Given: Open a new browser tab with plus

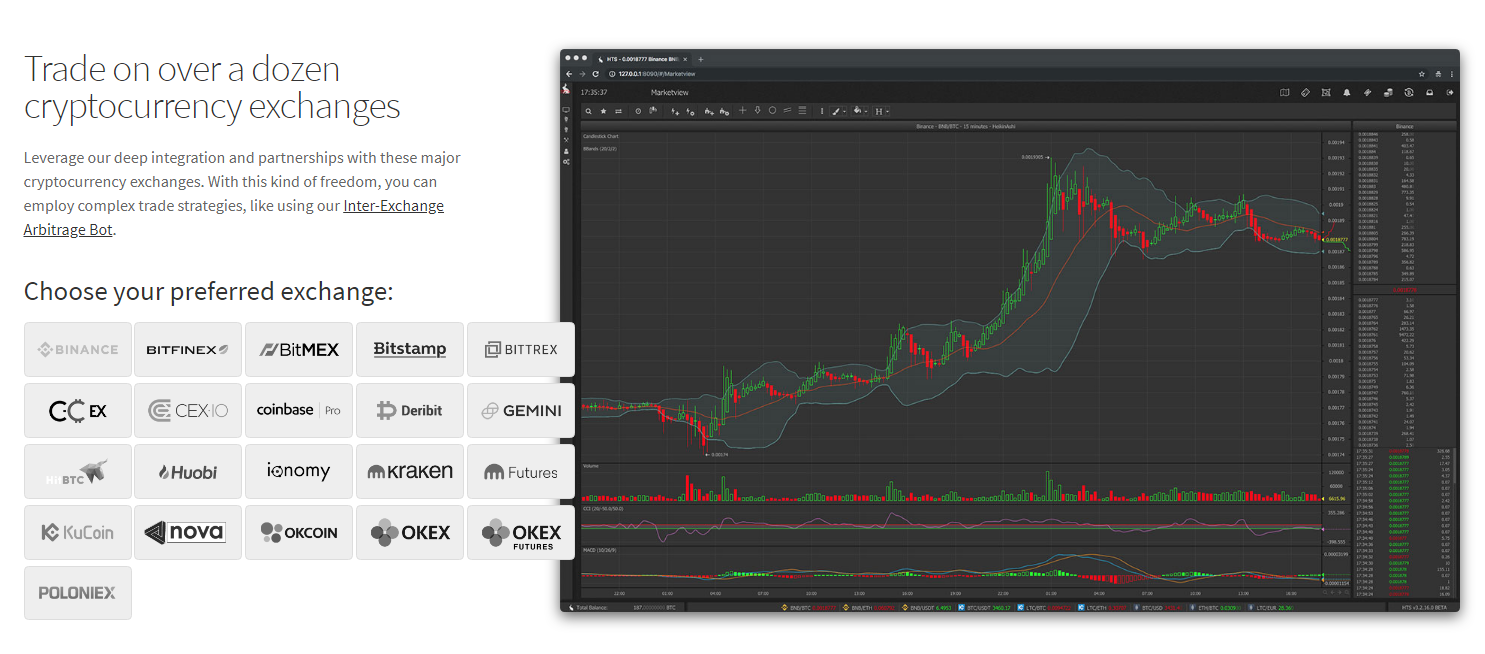Looking at the screenshot, I should pyautogui.click(x=700, y=60).
